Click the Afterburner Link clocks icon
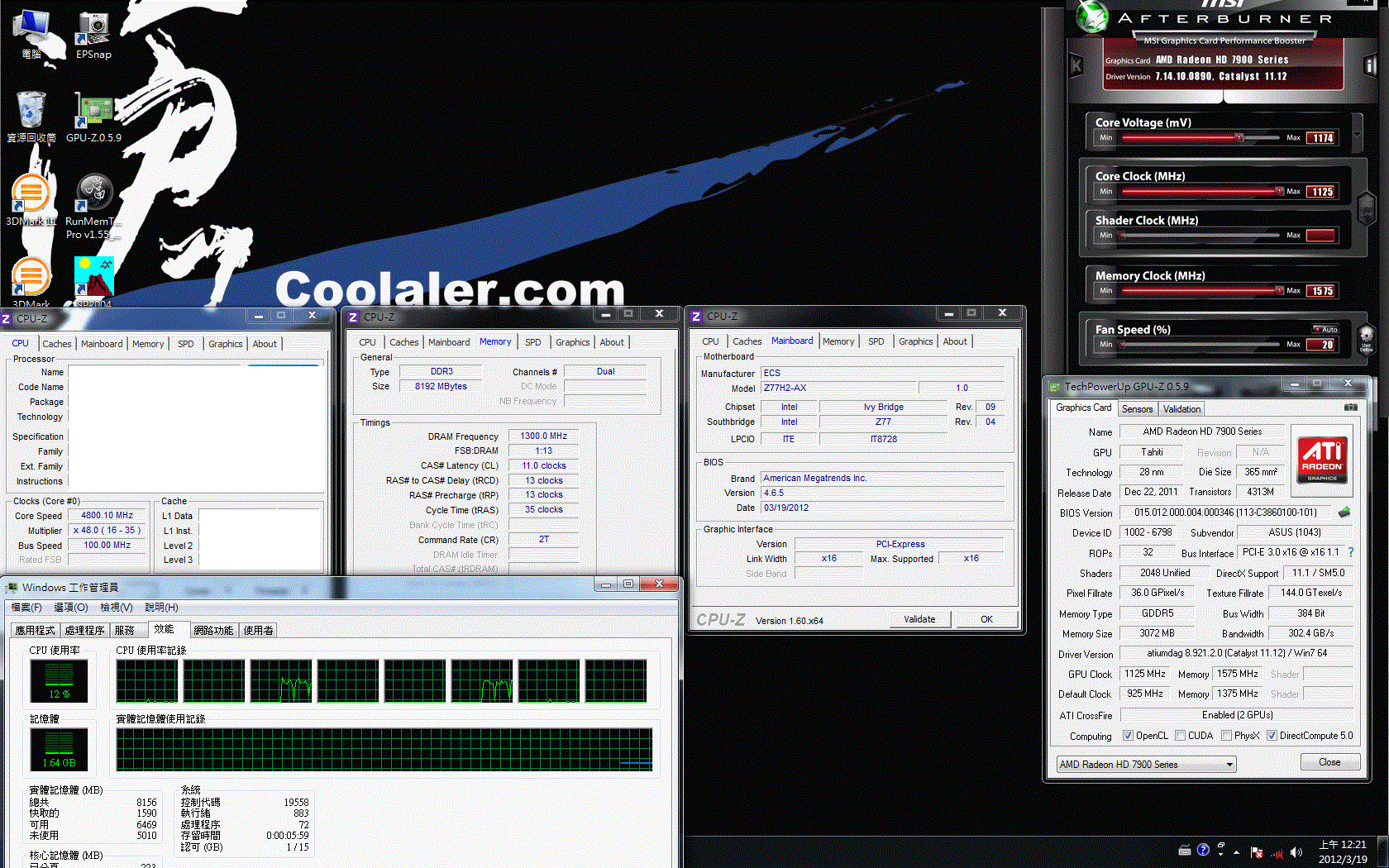 pyautogui.click(x=1366, y=207)
